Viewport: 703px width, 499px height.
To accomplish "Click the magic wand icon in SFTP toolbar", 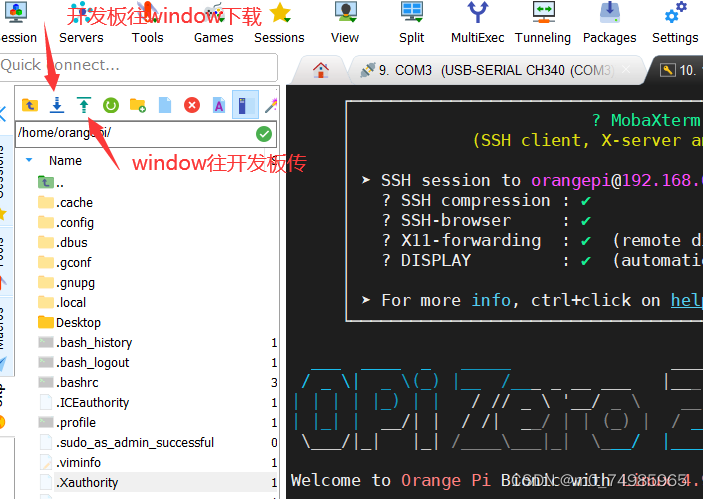I will click(x=271, y=105).
